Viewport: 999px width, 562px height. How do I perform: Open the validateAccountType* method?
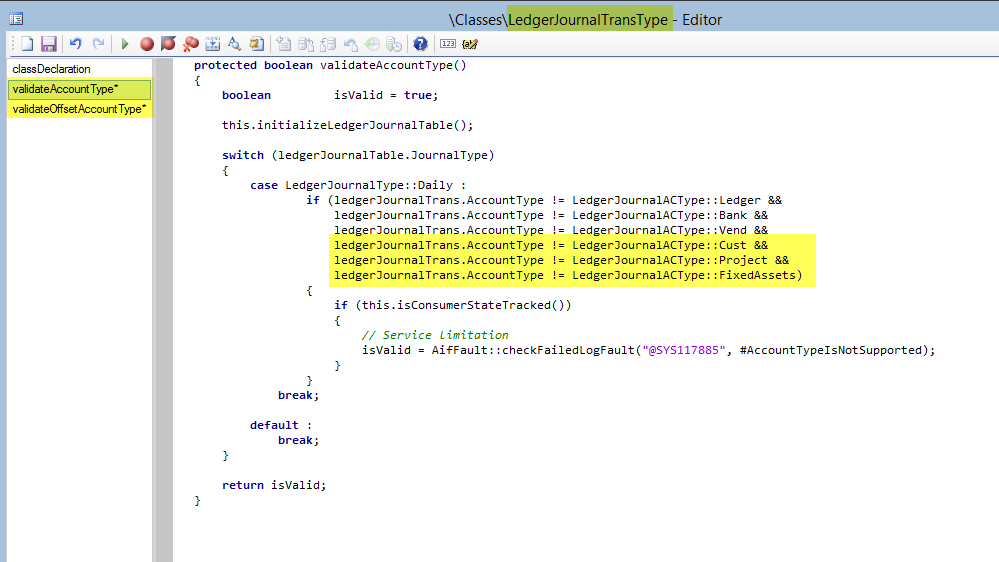[66, 89]
